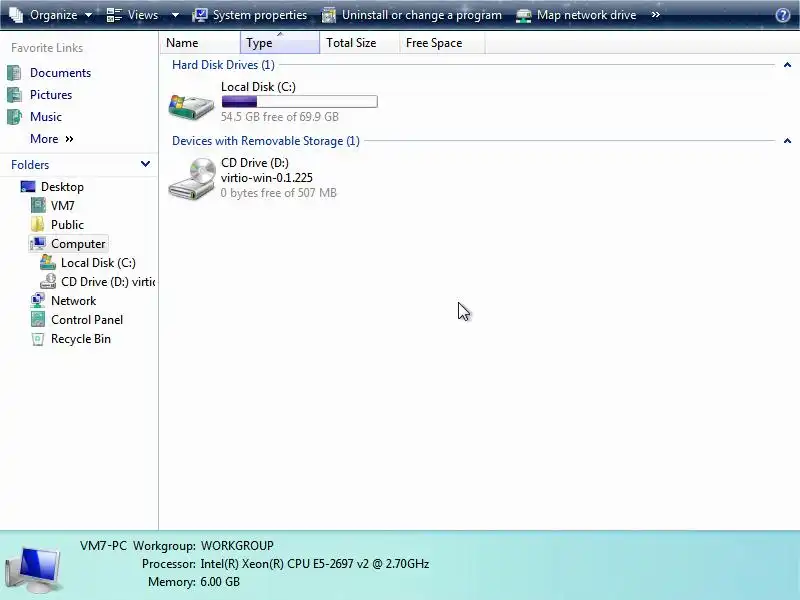Expand More favorite links
This screenshot has height=600, width=800.
coord(52,139)
